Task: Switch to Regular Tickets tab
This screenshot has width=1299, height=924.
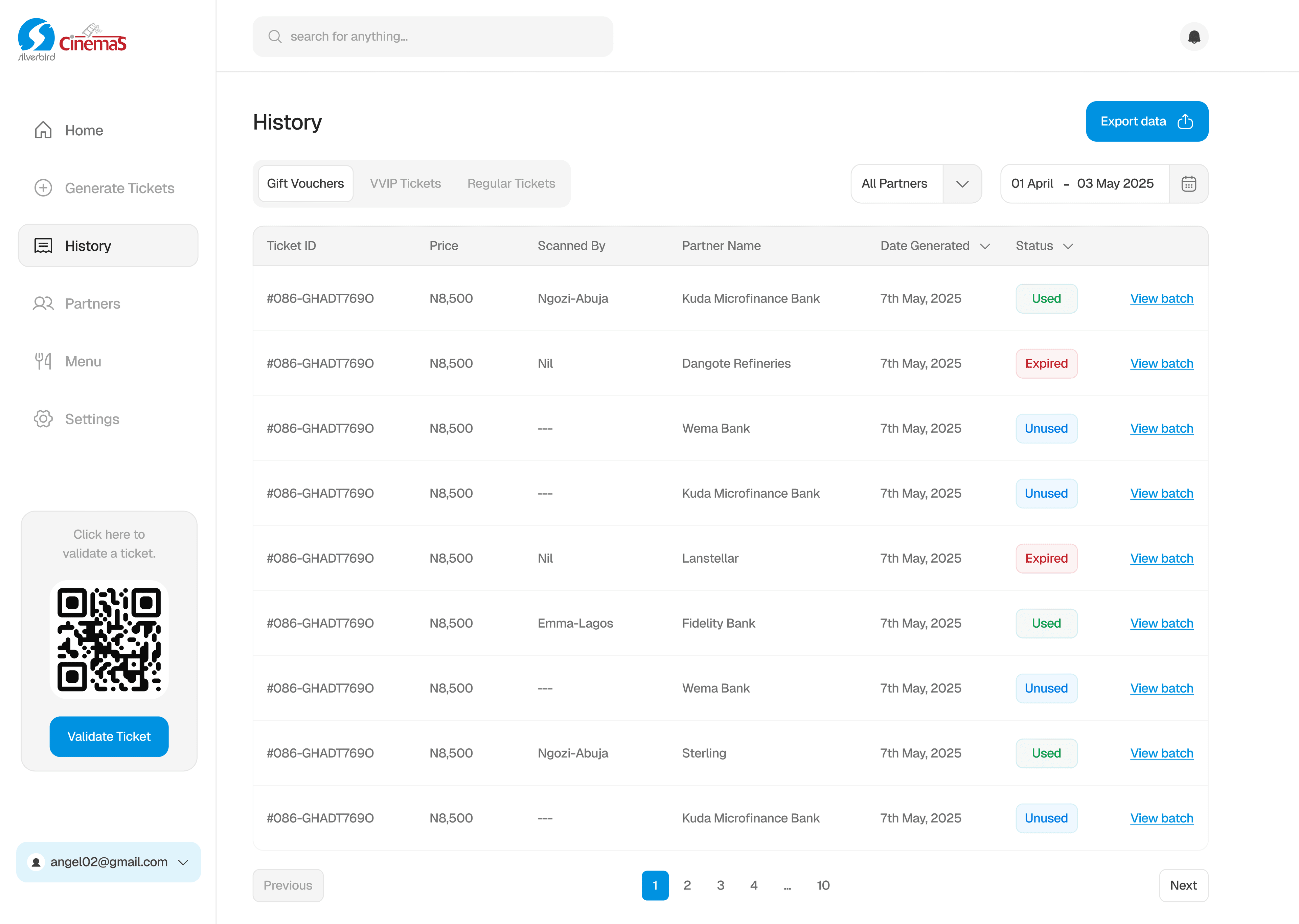Action: [x=511, y=183]
